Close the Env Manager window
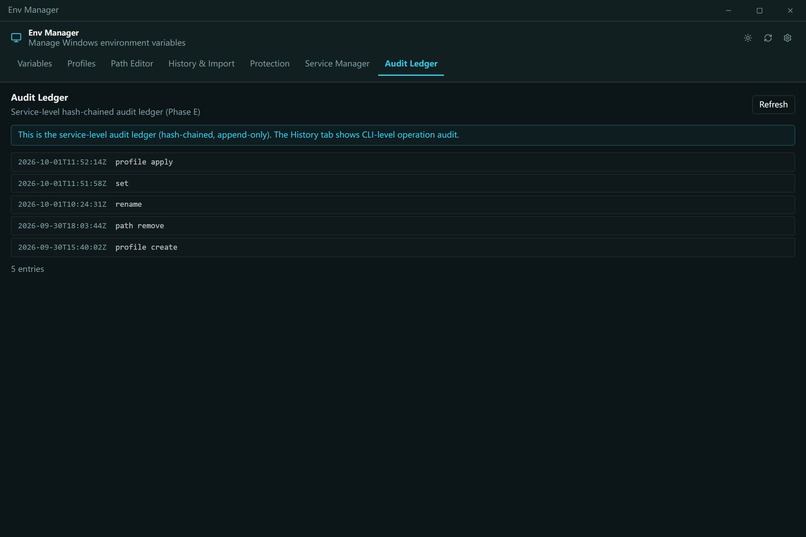Viewport: 806px width, 537px height. pos(790,10)
